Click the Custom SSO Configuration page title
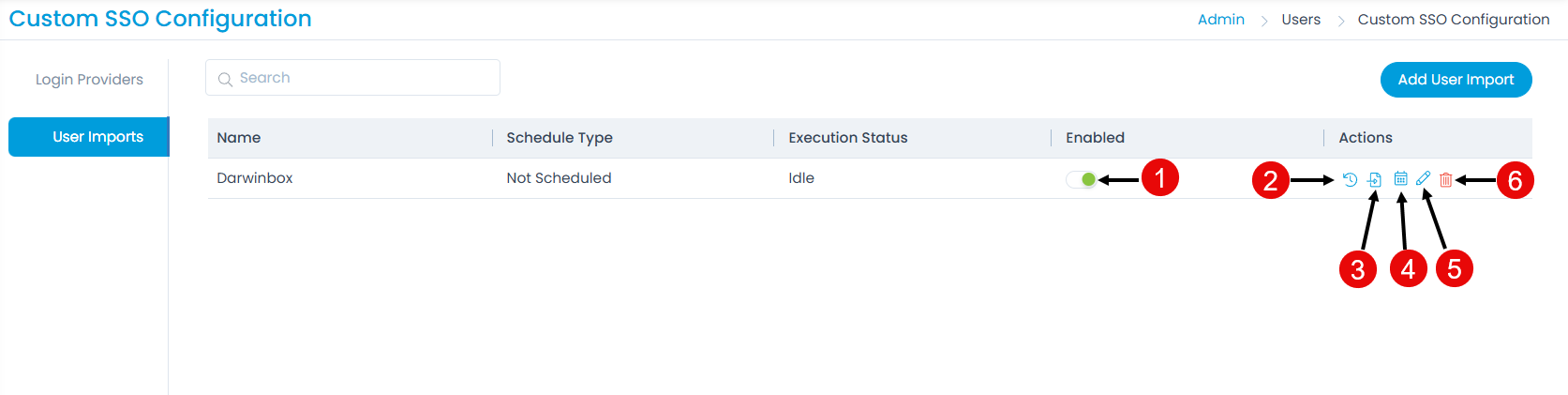 point(160,19)
